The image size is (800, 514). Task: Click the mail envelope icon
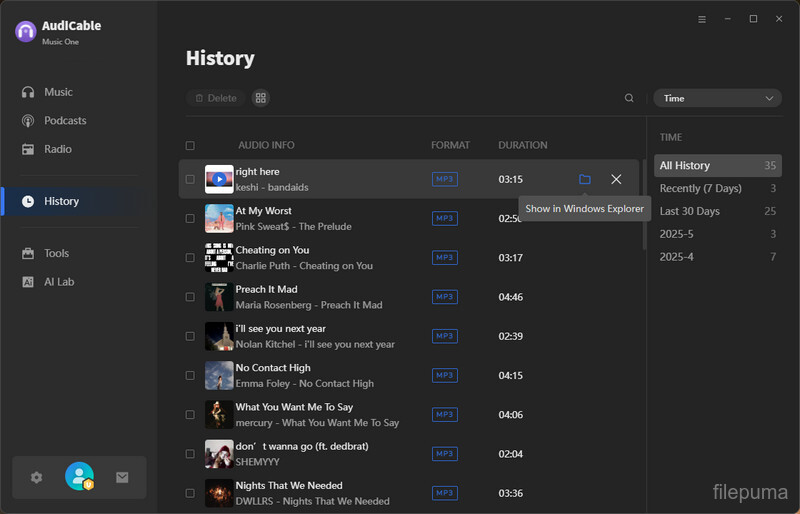pos(122,477)
